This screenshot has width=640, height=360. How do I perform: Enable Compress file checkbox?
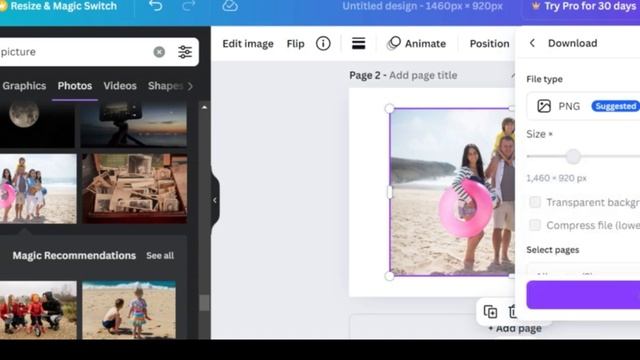(x=535, y=225)
